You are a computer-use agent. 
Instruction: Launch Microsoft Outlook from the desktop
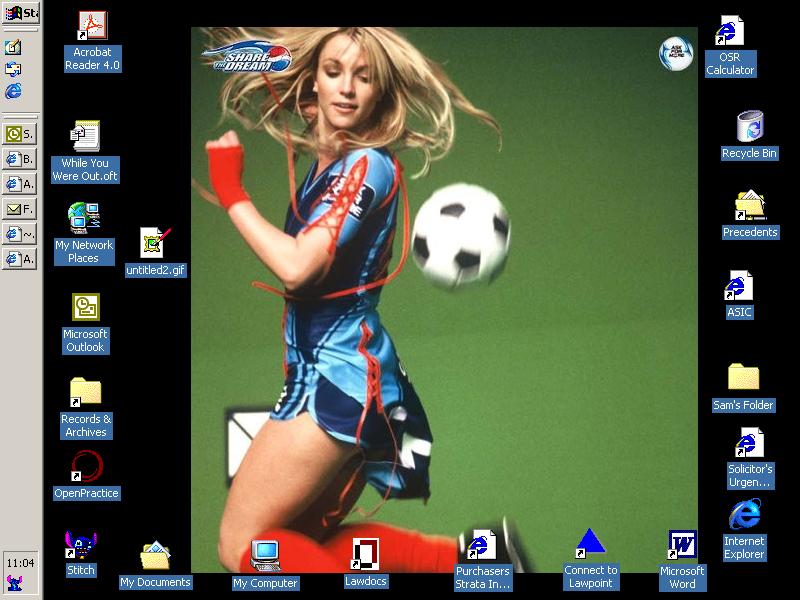click(85, 308)
